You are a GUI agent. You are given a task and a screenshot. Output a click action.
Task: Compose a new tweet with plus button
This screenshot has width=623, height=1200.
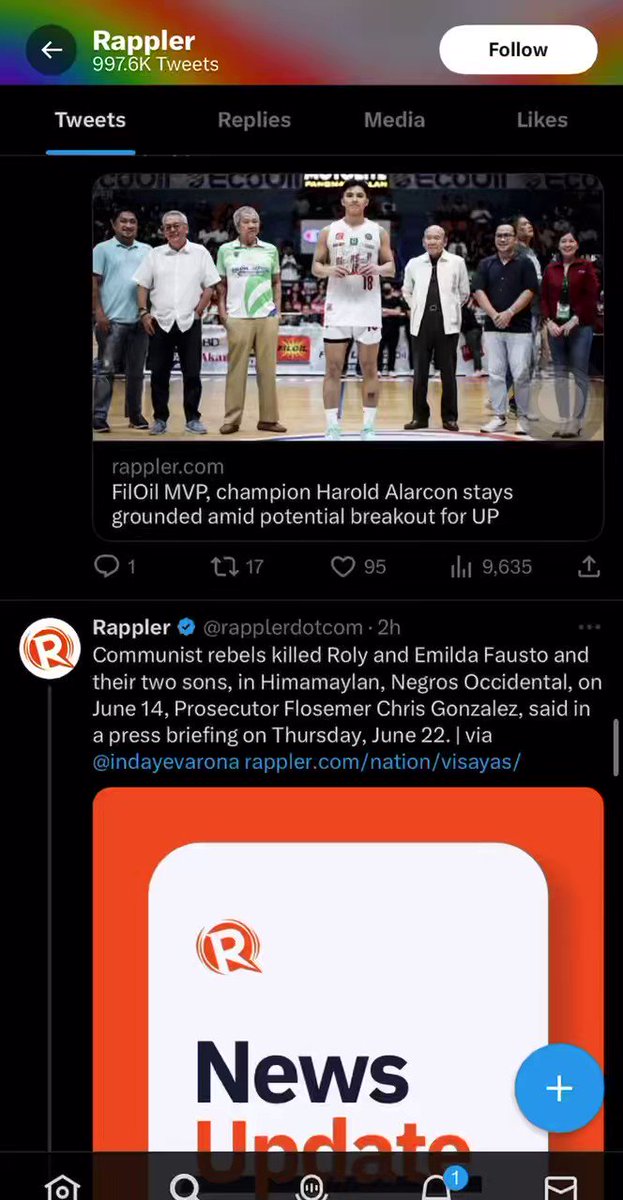tap(559, 1088)
